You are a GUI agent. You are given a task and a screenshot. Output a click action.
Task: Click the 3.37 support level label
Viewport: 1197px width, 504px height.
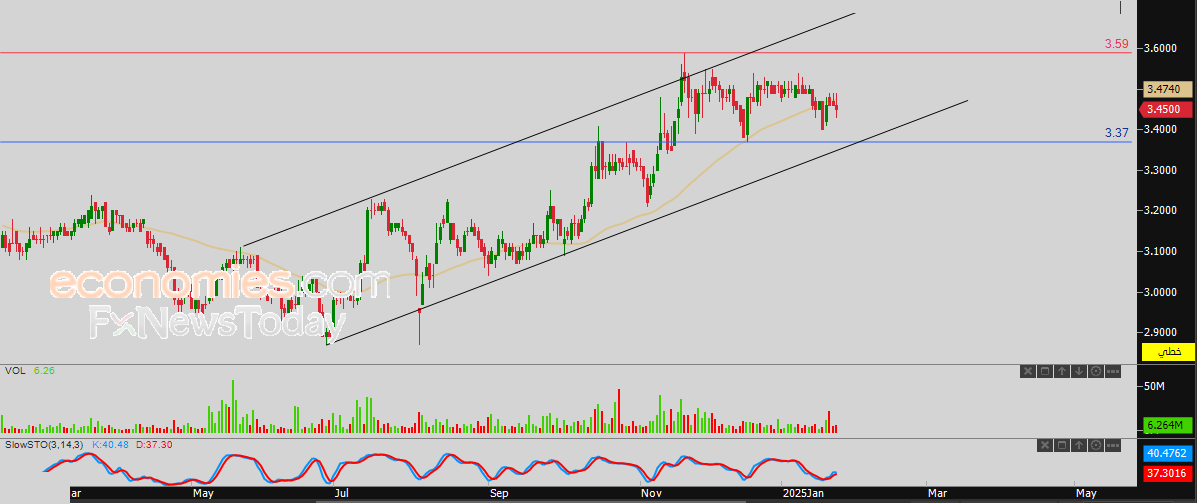pyautogui.click(x=1116, y=134)
